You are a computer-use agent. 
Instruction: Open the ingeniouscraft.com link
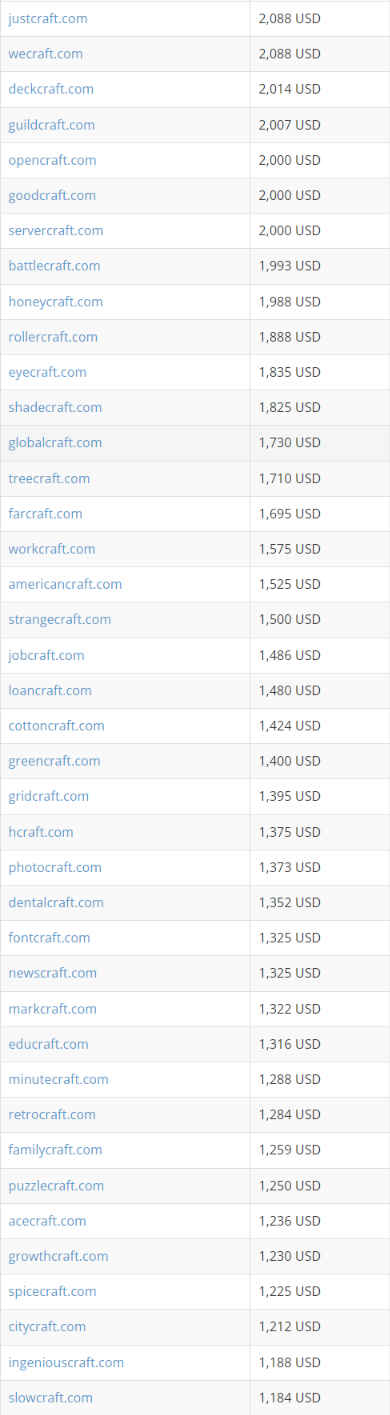66,1362
